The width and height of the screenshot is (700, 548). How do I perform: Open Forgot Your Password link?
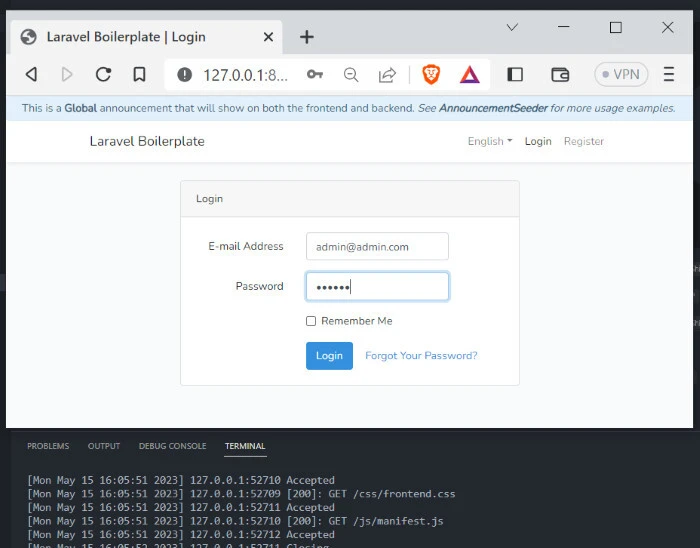pyautogui.click(x=421, y=356)
